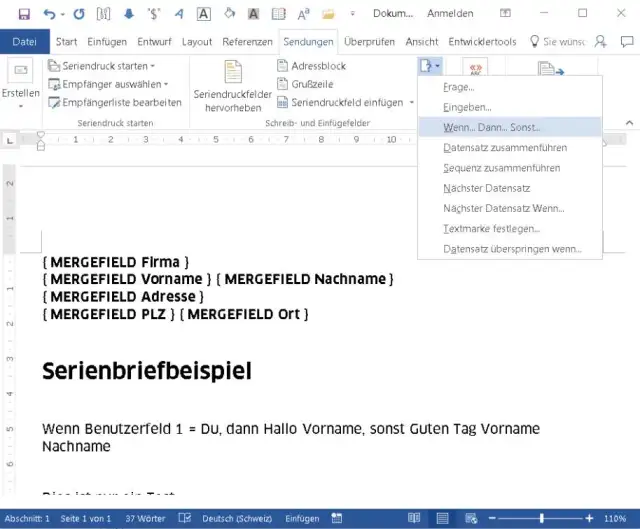Choose Datensatz überspringen wenn... entry
The width and height of the screenshot is (640, 529).
pyautogui.click(x=509, y=249)
